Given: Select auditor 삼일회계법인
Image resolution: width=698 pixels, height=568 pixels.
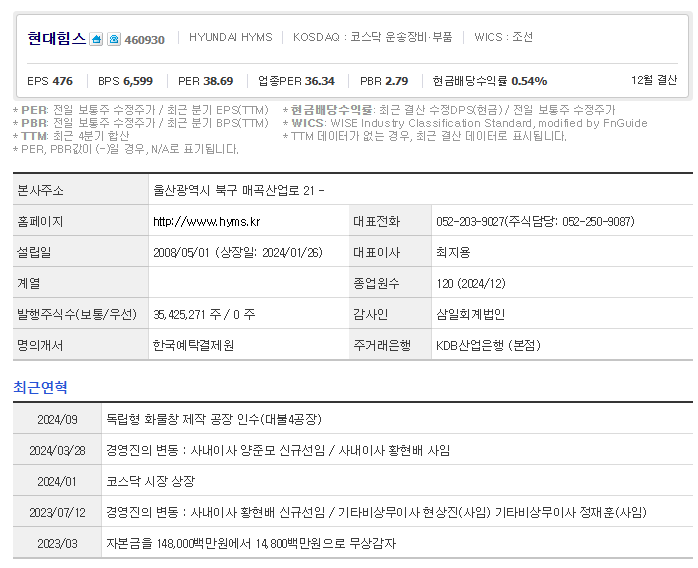Looking at the screenshot, I should click(x=470, y=314).
